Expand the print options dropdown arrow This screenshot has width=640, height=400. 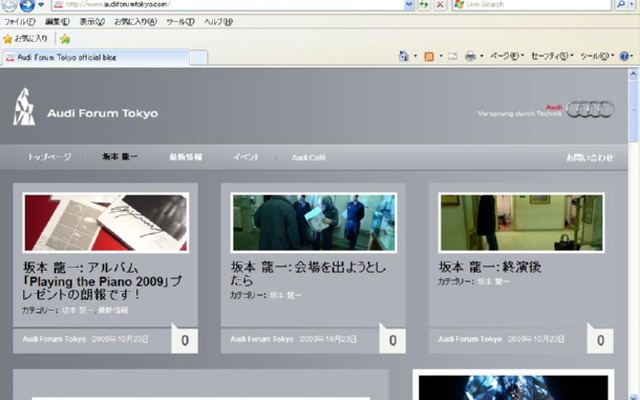point(482,56)
